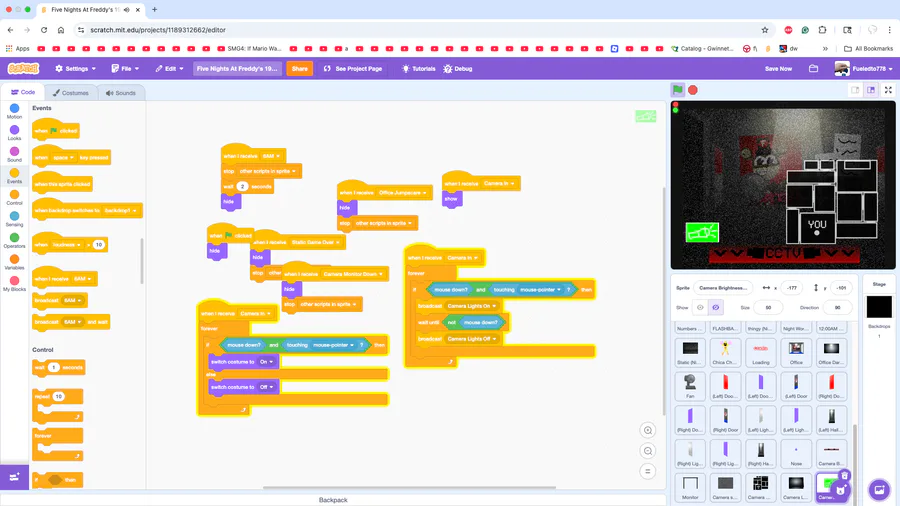This screenshot has height=506, width=900.
Task: Select the Loading sprite
Action: click(761, 352)
